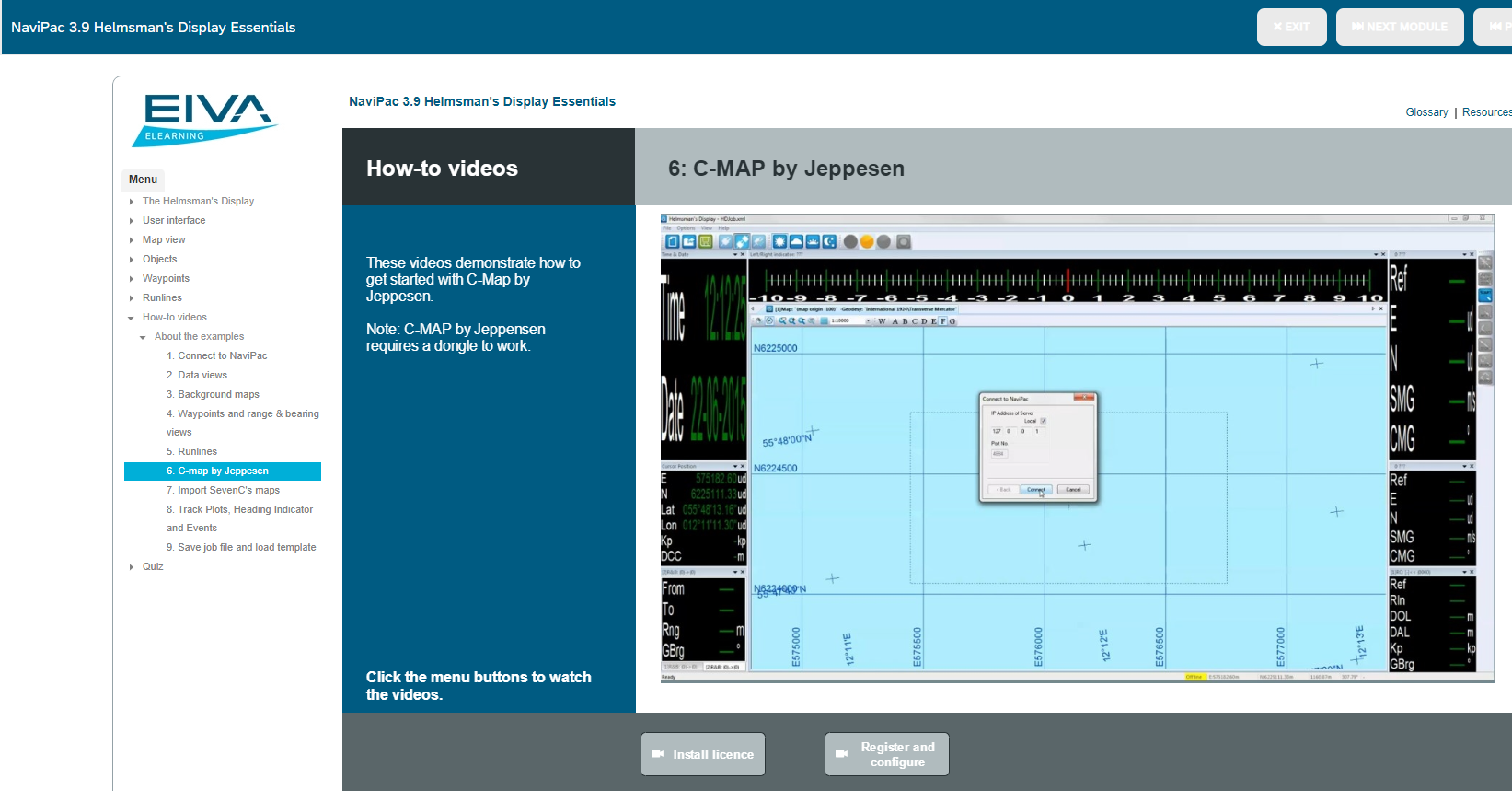Go to NEXT MODULE

[x=1400, y=27]
